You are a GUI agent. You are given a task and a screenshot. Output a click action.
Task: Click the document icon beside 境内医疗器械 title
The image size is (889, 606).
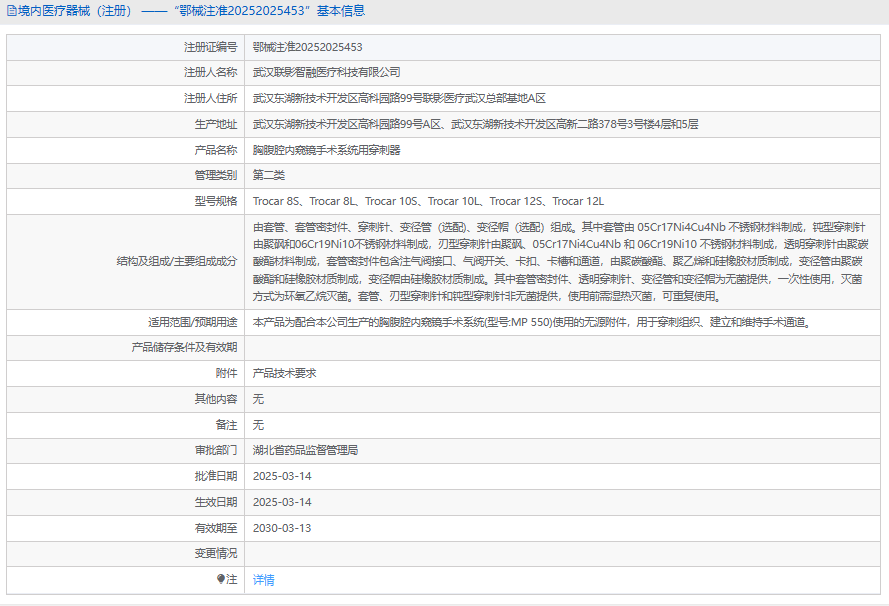11,11
